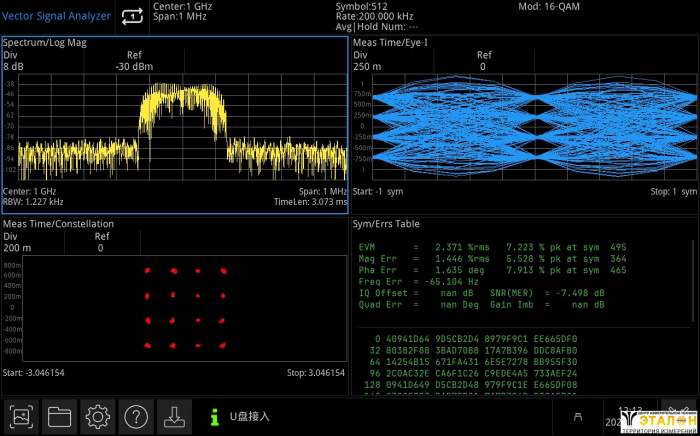Change the Mod: 16-QAM modulation setting

[549, 6]
